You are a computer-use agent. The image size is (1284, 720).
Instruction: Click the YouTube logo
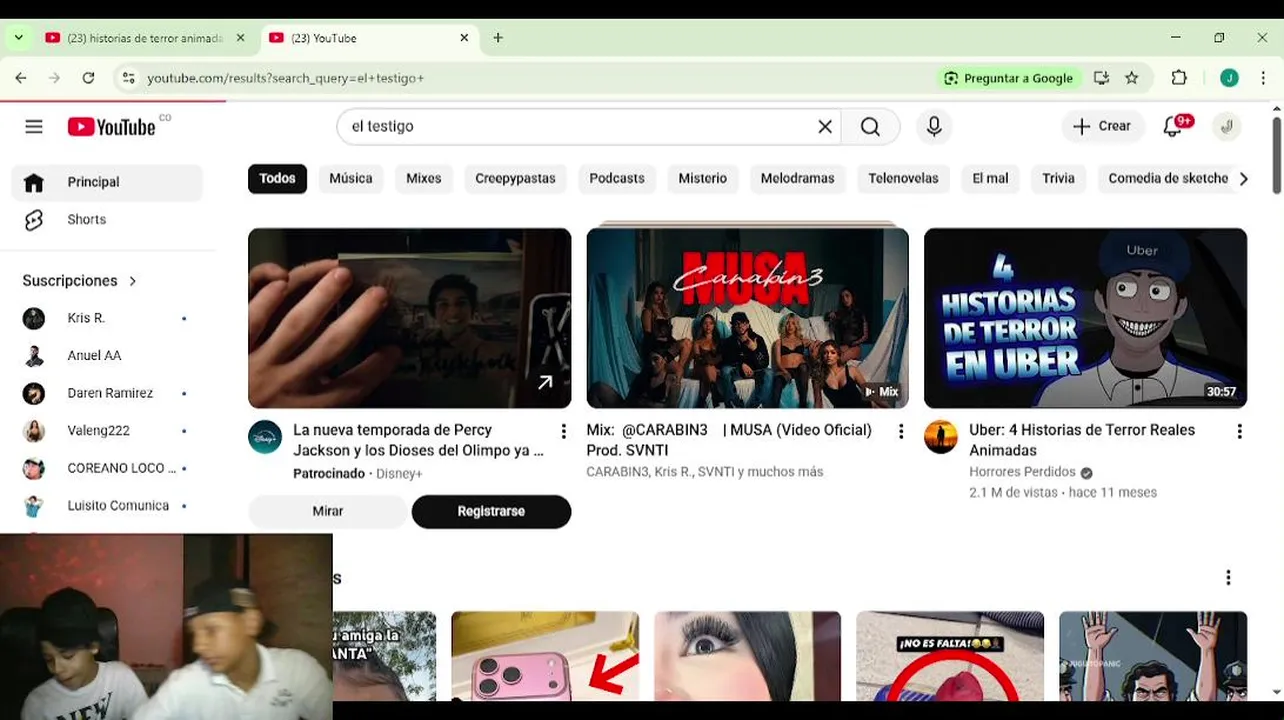[x=112, y=126]
